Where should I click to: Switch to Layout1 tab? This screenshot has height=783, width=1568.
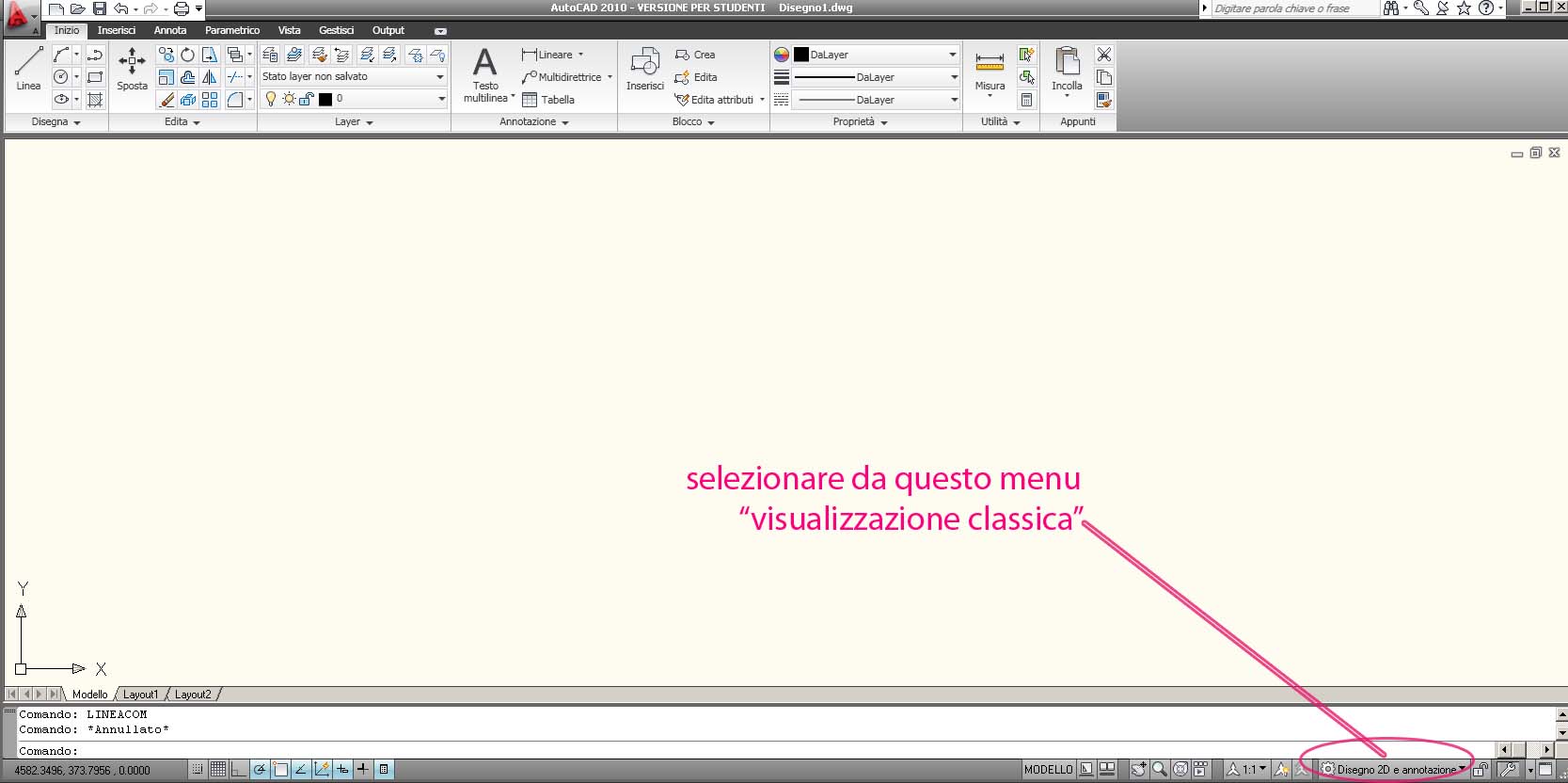point(141,695)
